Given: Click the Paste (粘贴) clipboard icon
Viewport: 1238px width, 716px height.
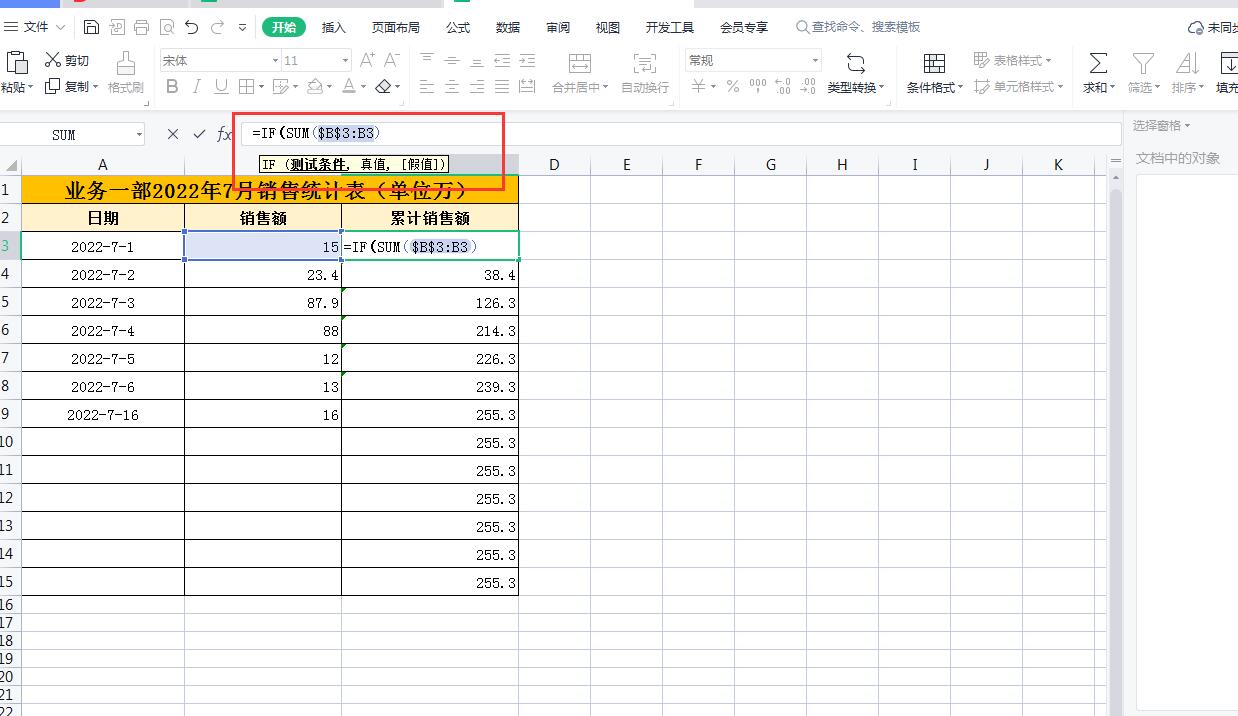Looking at the screenshot, I should (17, 62).
